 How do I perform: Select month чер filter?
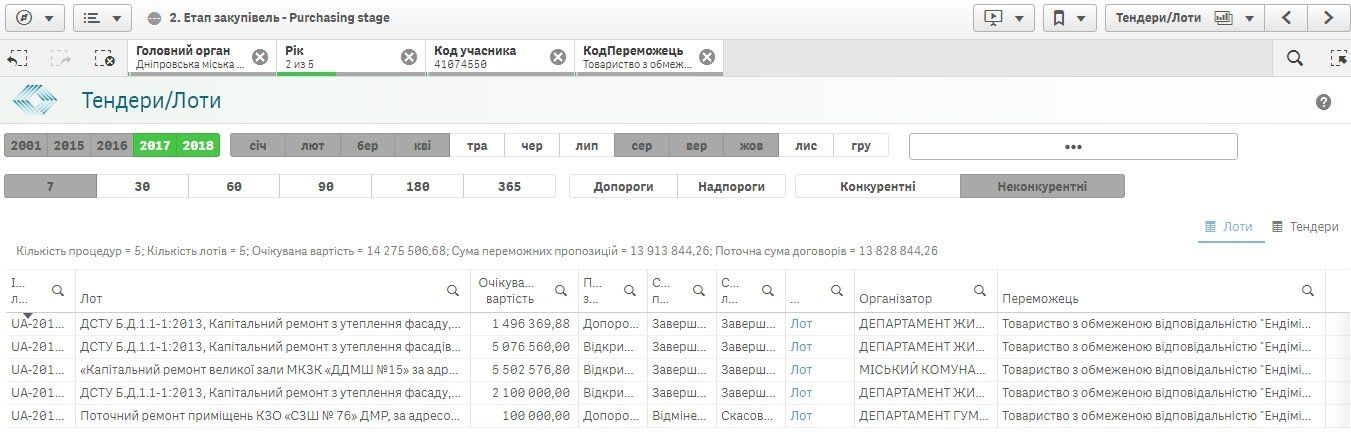(532, 146)
